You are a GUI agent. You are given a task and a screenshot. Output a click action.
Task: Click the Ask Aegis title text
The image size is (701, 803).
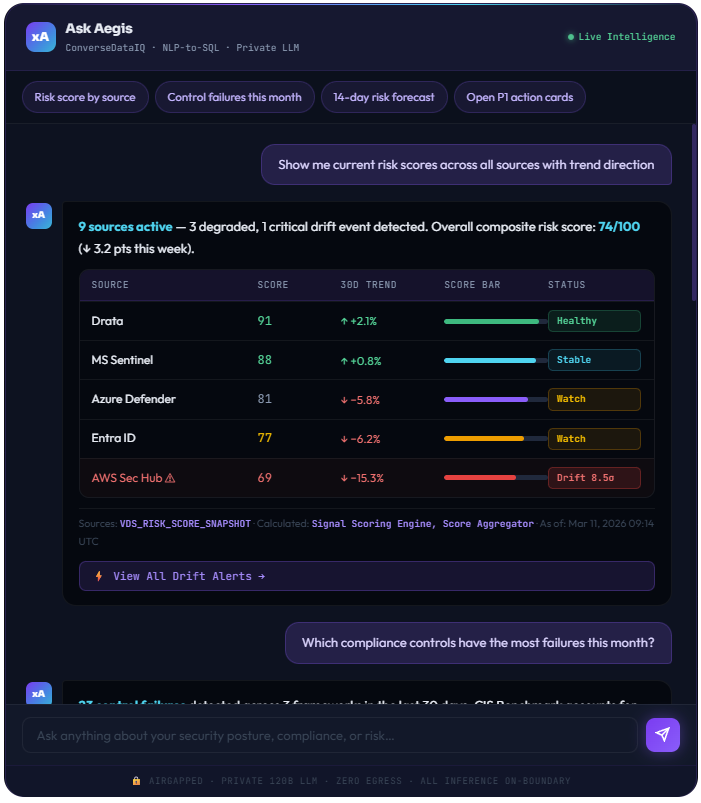pos(99,29)
